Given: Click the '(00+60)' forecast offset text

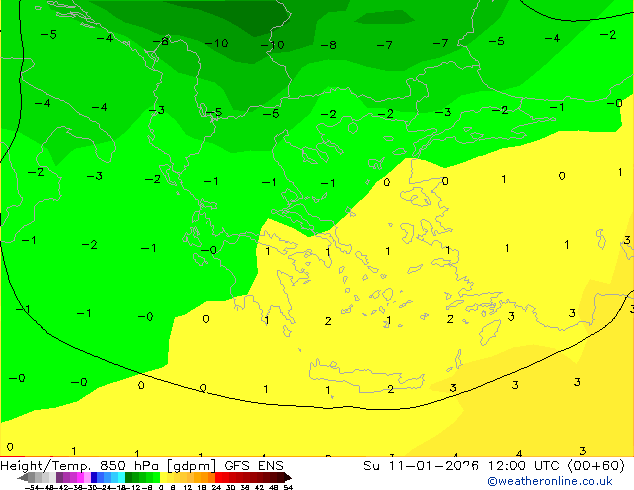Looking at the screenshot, I should click(596, 466).
